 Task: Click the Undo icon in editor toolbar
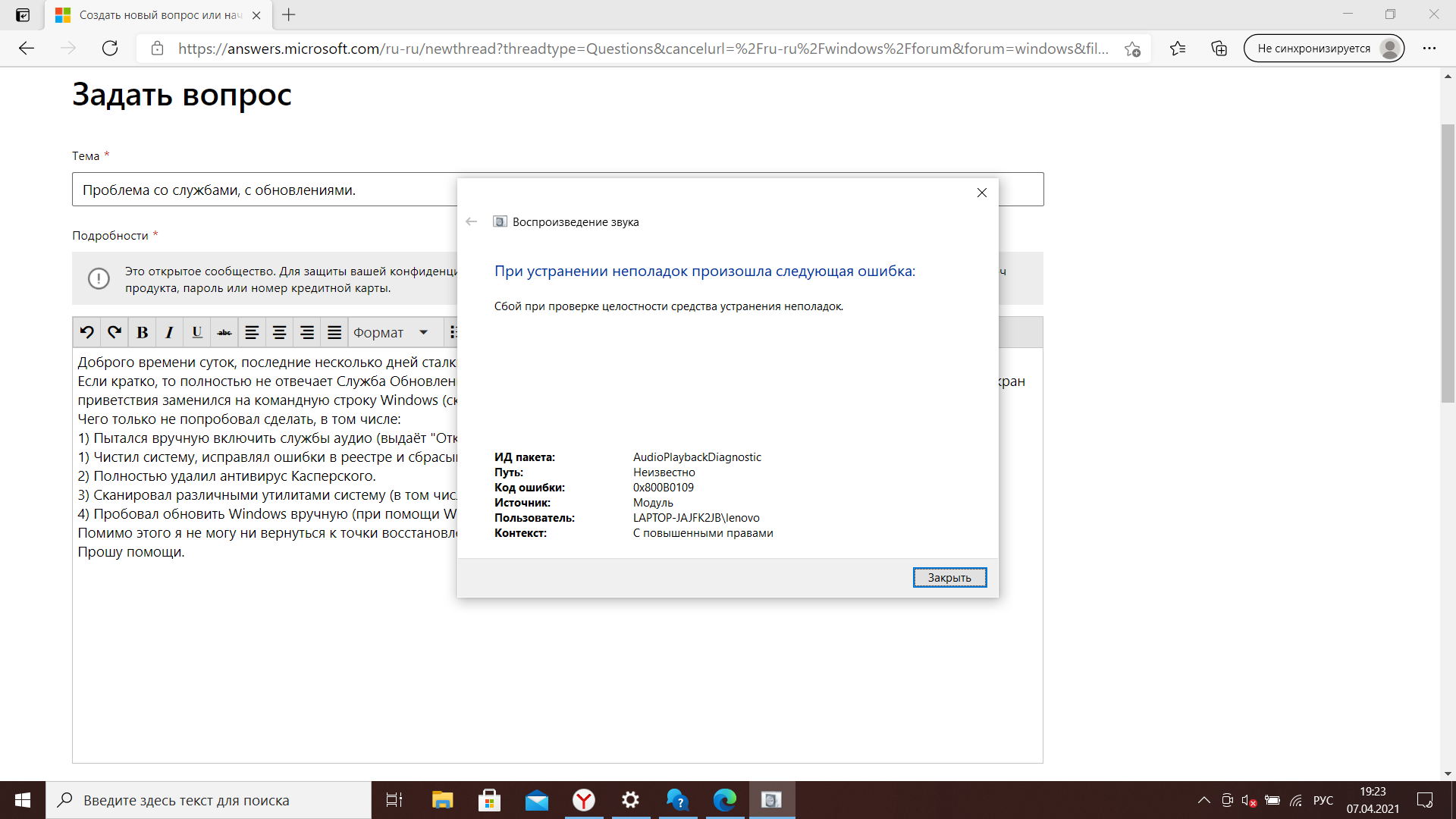coord(87,332)
